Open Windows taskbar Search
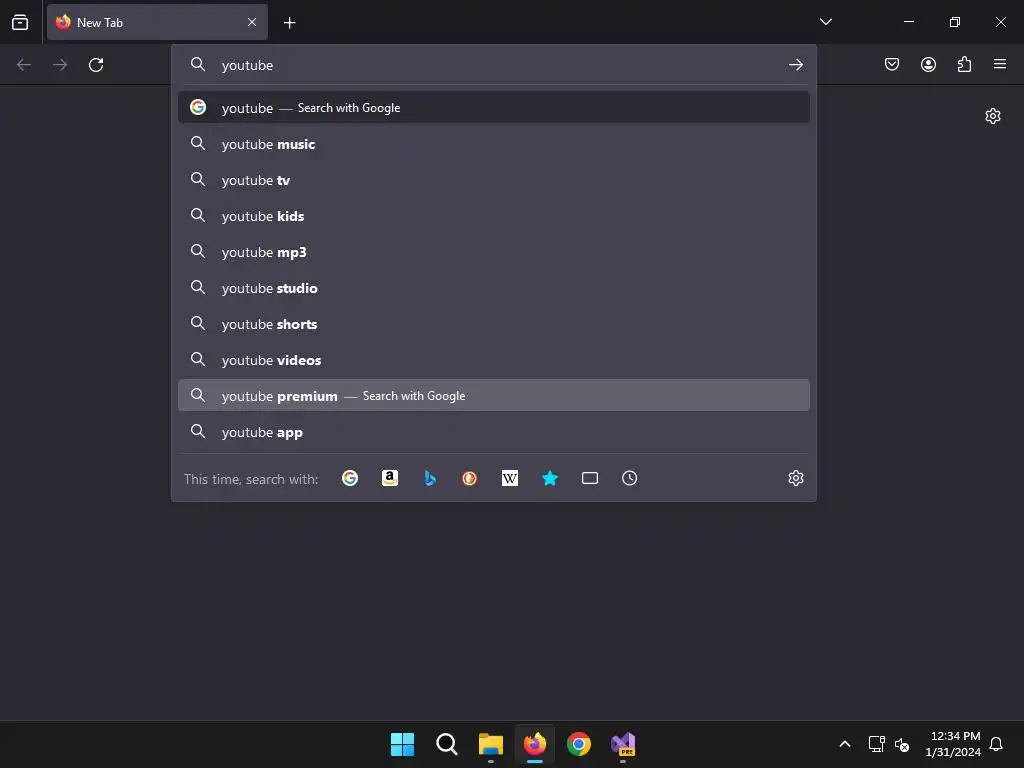The image size is (1024, 768). coord(447,744)
